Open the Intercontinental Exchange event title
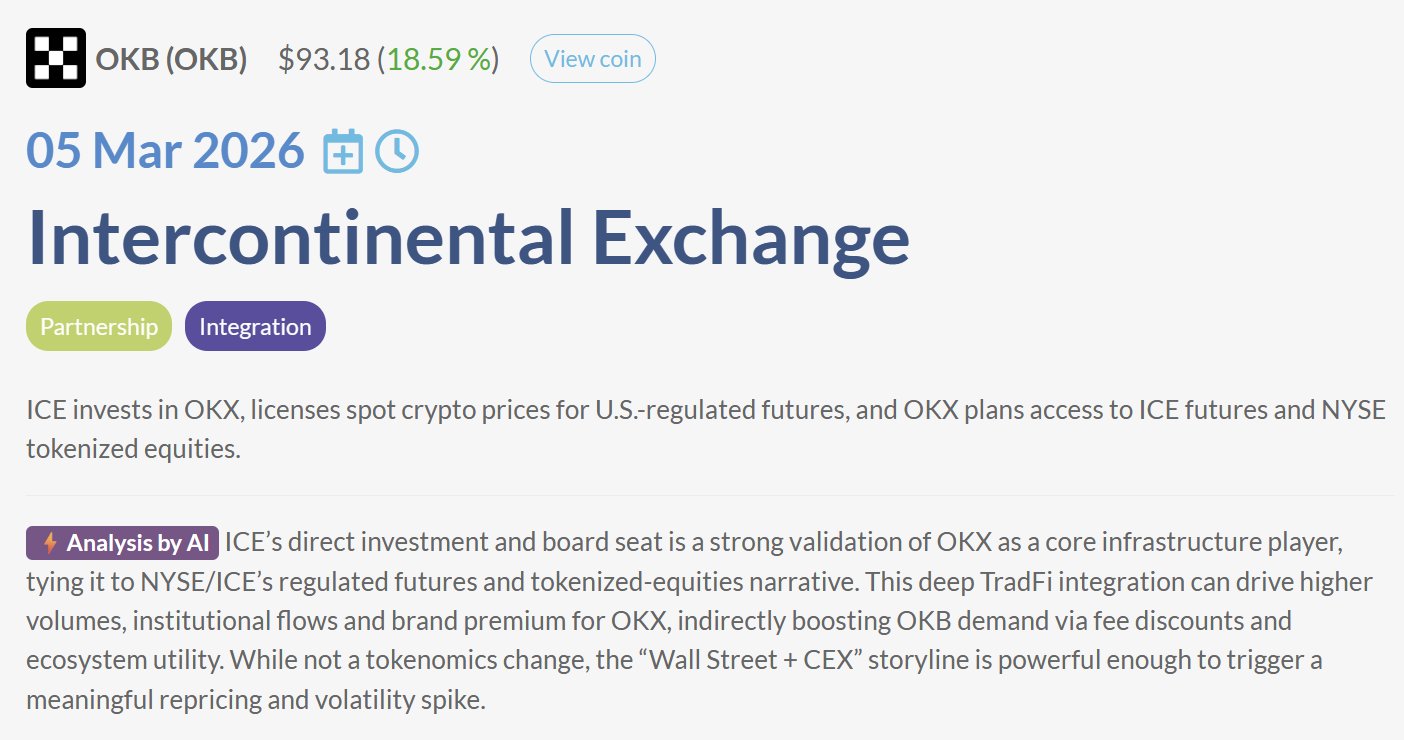Viewport: 1404px width, 740px height. (468, 237)
